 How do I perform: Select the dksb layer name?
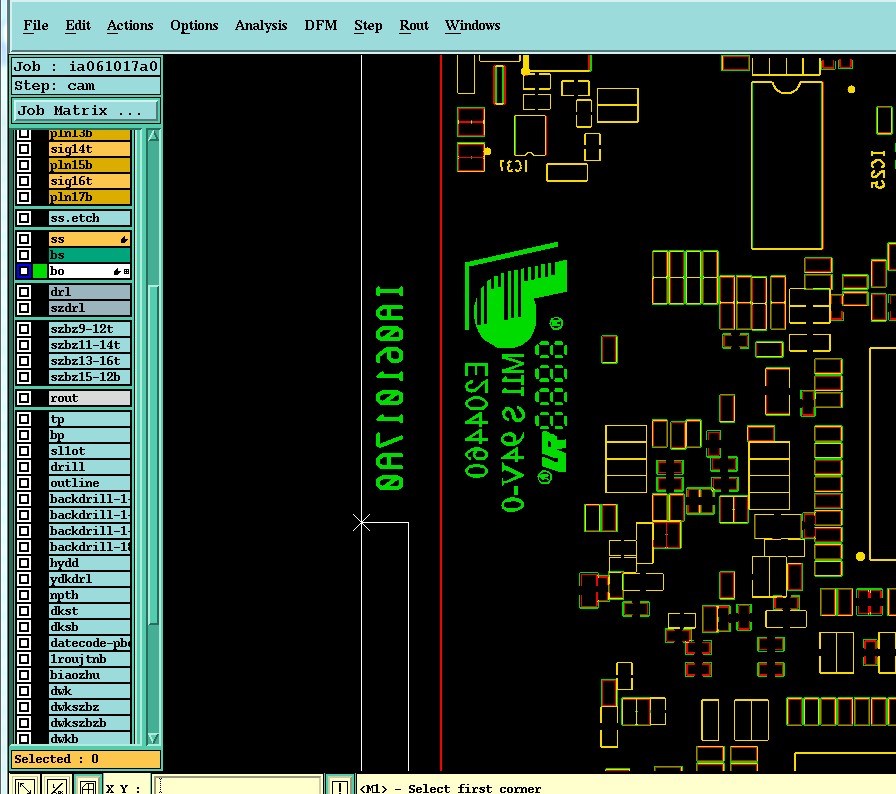click(90, 627)
